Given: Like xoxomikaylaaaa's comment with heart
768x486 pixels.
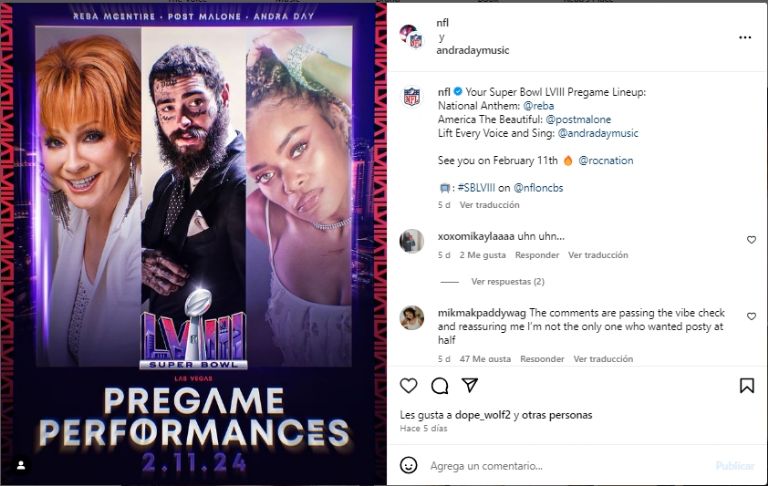Looking at the screenshot, I should coord(751,240).
